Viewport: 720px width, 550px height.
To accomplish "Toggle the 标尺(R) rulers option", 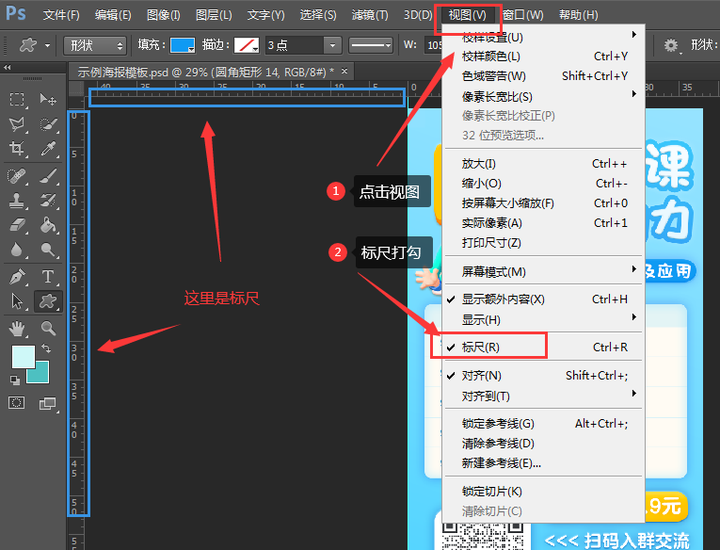I will (x=543, y=347).
